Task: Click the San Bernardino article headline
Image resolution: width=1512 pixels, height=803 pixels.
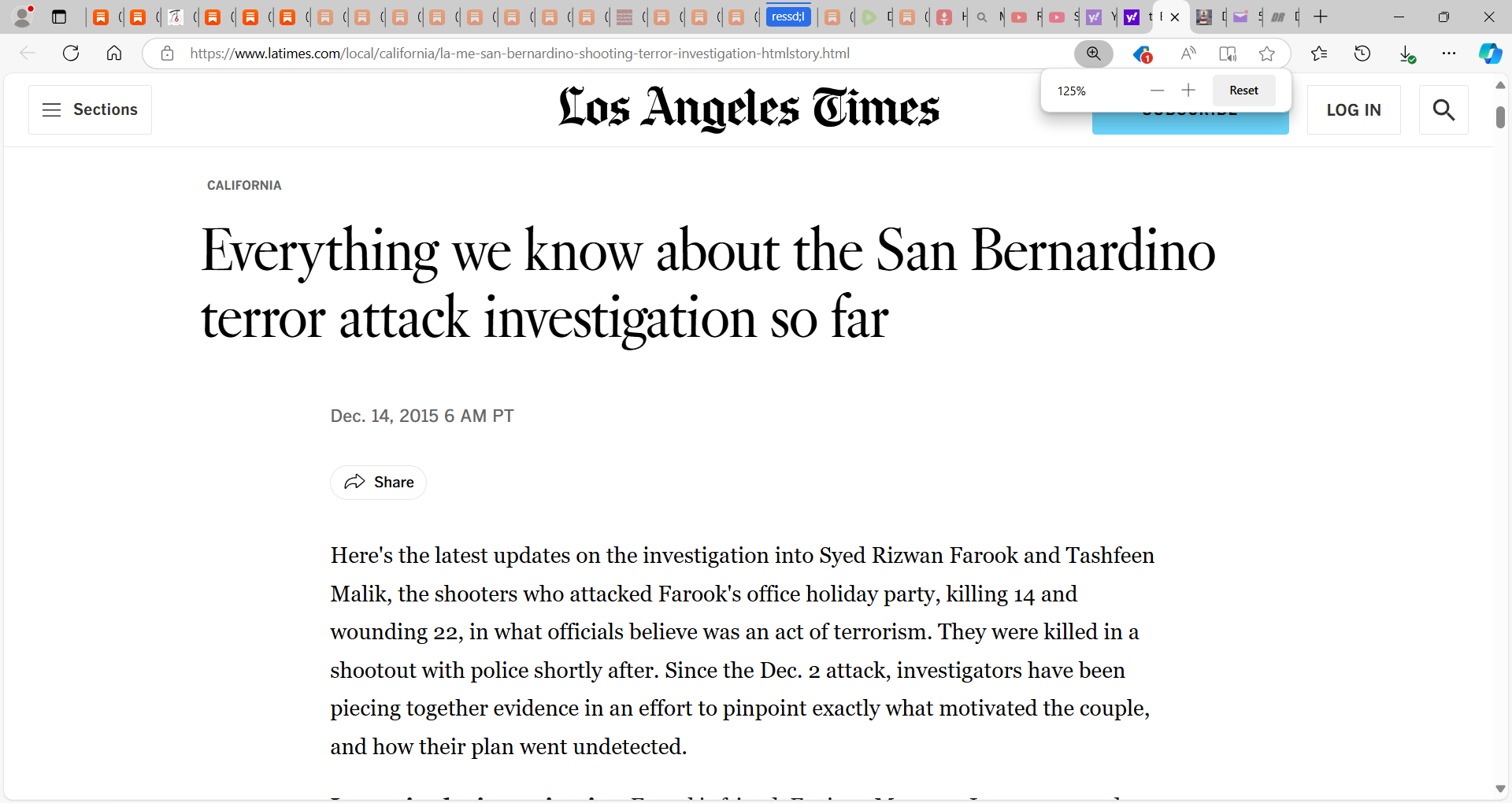Action: (x=707, y=284)
